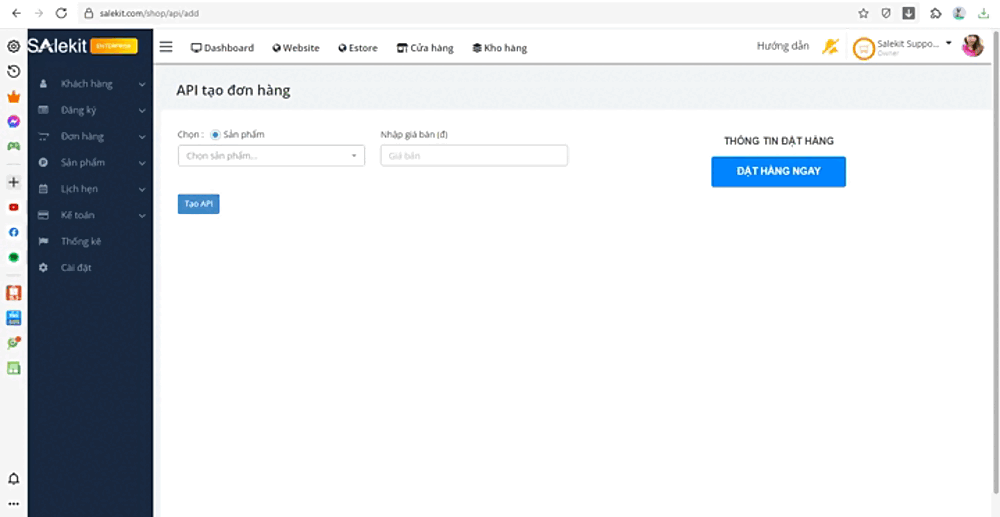The height and width of the screenshot is (517, 1000).
Task: Open the Cửa hàng menu item
Action: [425, 48]
